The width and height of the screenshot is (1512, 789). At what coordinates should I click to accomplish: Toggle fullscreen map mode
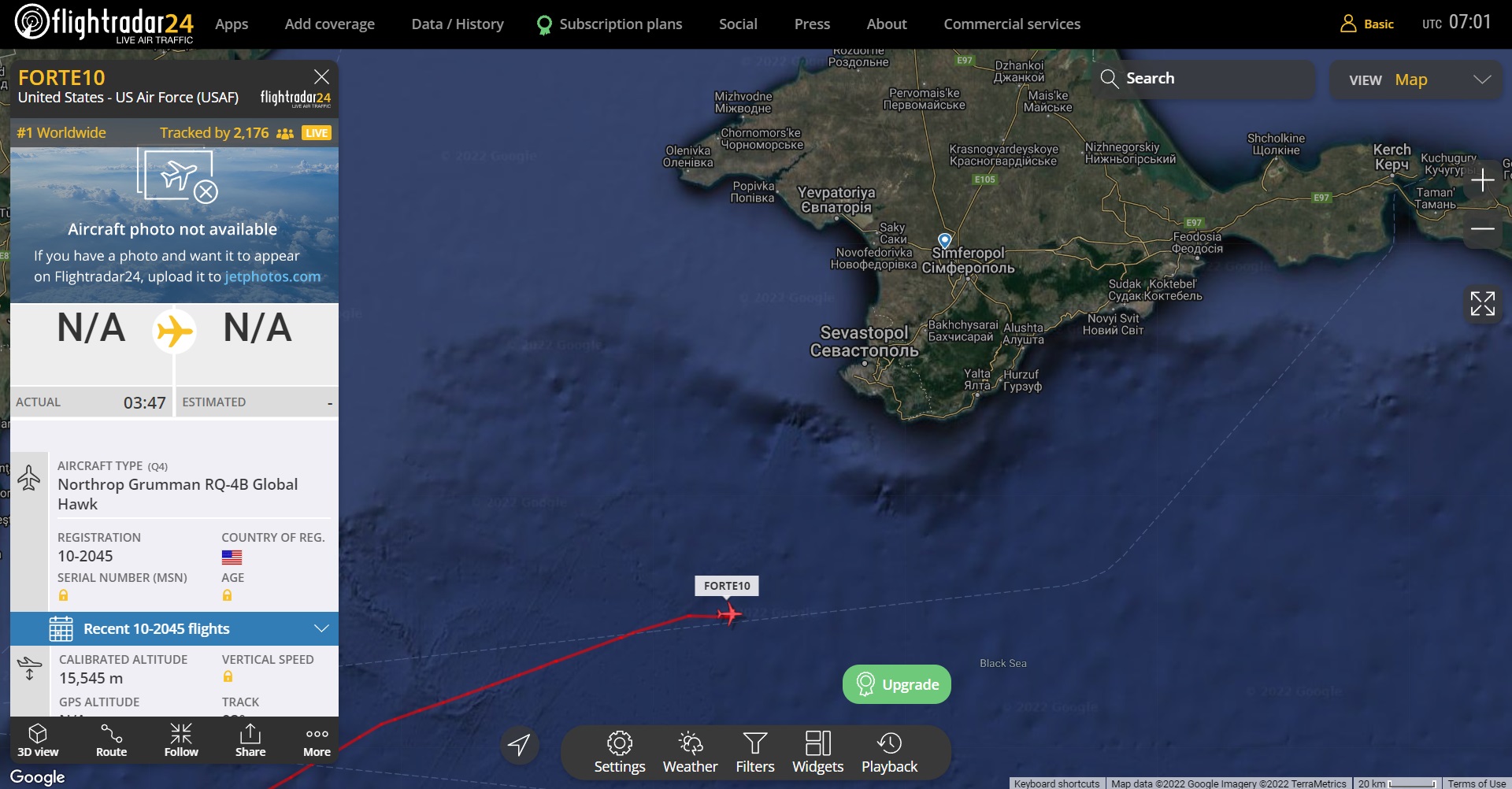[1482, 303]
